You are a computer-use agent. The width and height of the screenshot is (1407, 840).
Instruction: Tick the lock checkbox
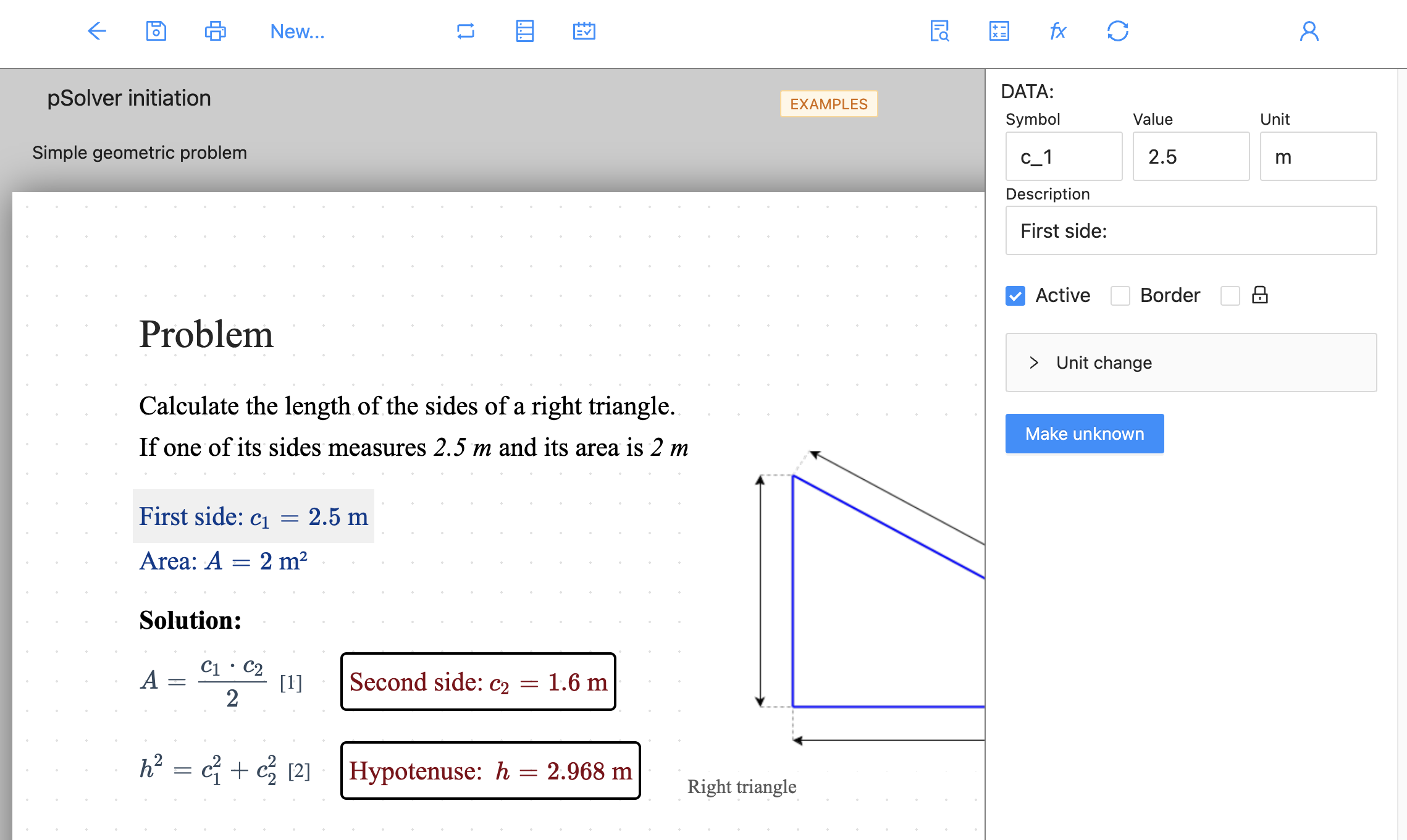point(1230,296)
